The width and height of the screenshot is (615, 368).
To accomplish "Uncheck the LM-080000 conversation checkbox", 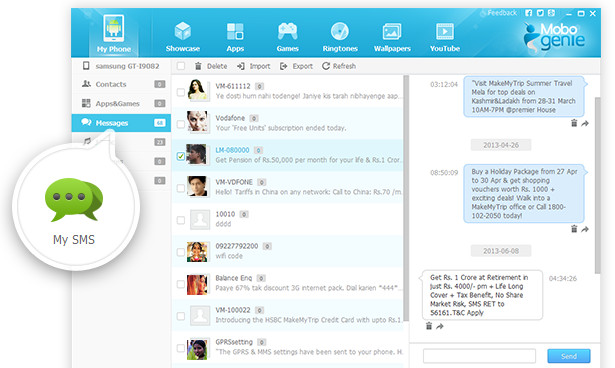I will [x=181, y=156].
